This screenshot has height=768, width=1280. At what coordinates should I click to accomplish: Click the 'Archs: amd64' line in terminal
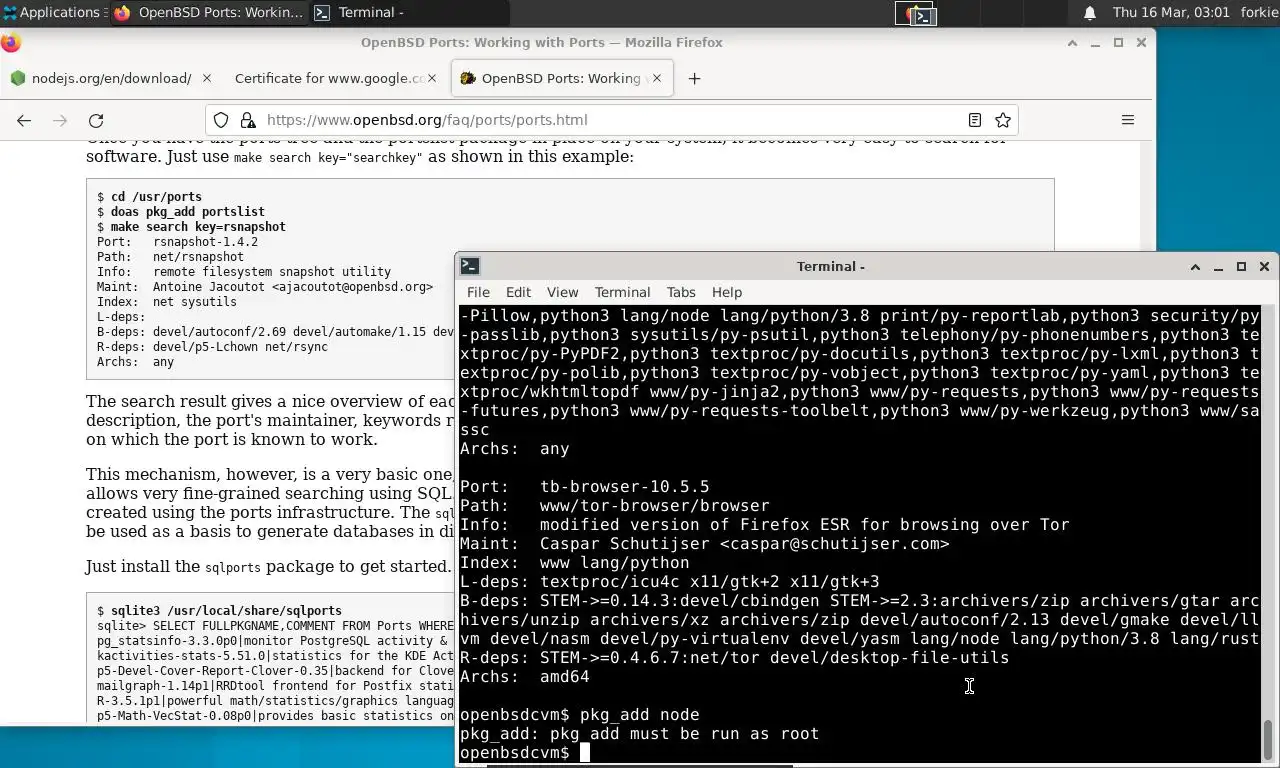(524, 677)
